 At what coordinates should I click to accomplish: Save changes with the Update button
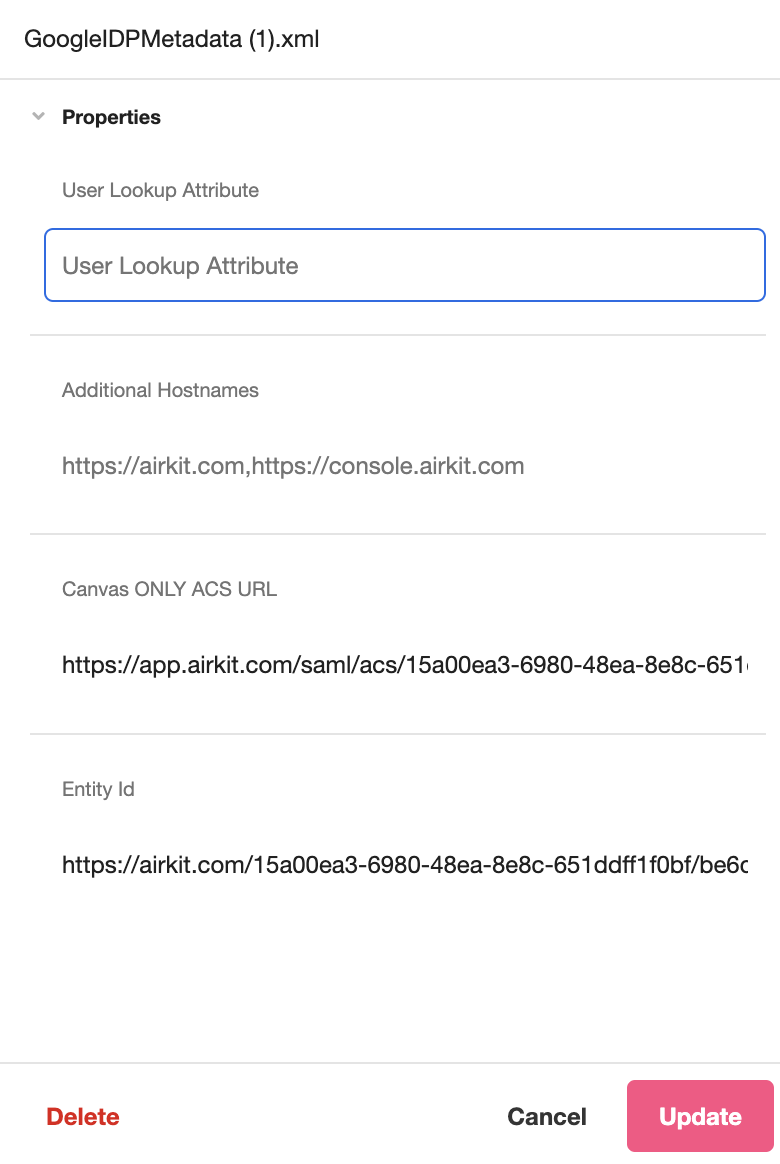click(701, 1116)
